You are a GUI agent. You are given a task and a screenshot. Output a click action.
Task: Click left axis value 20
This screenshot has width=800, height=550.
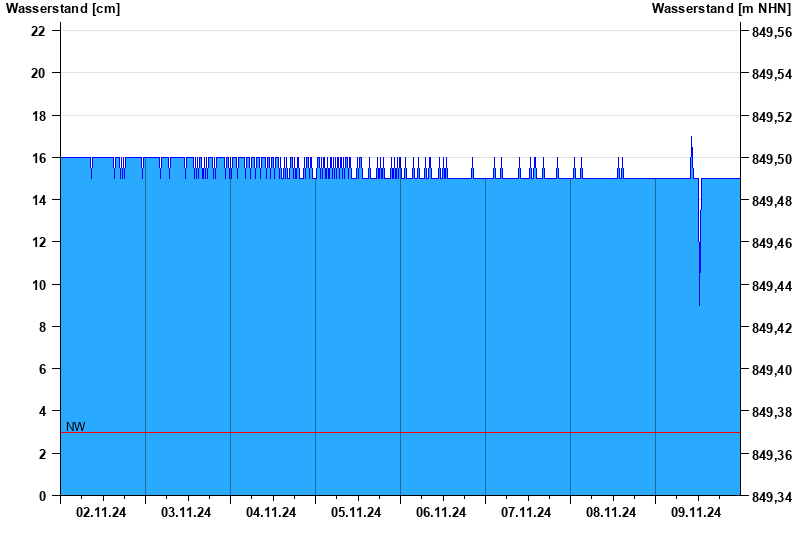(x=38, y=73)
